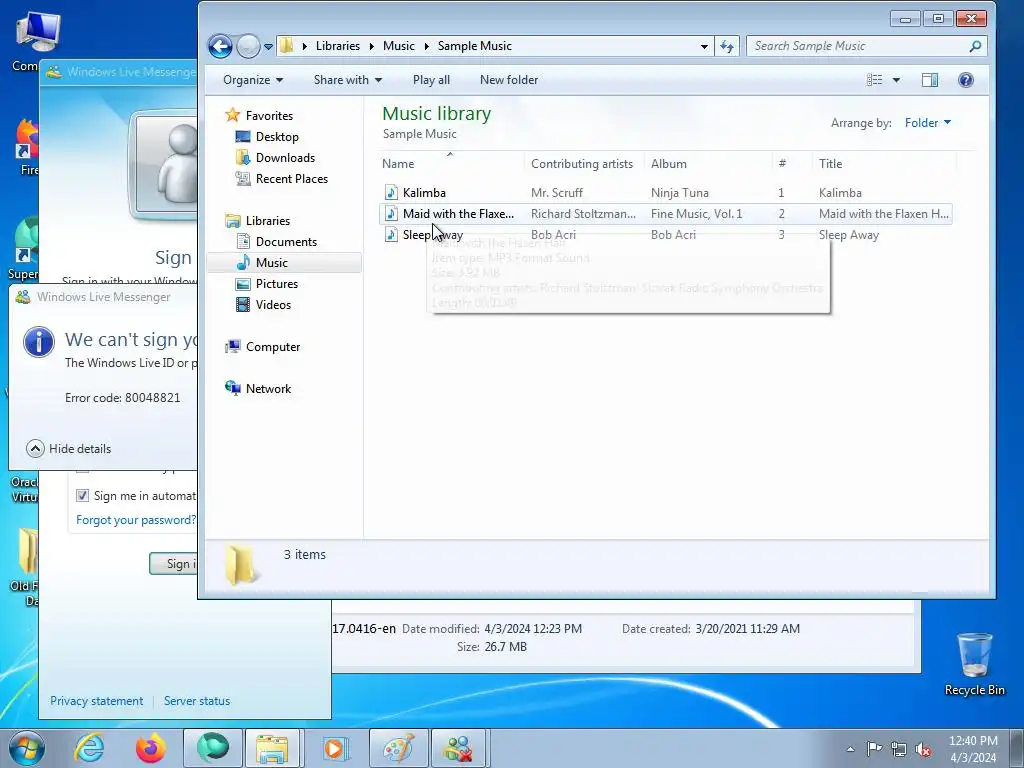Open Windows Media Player from taskbar
Screen dimensions: 1024x768
click(334, 748)
